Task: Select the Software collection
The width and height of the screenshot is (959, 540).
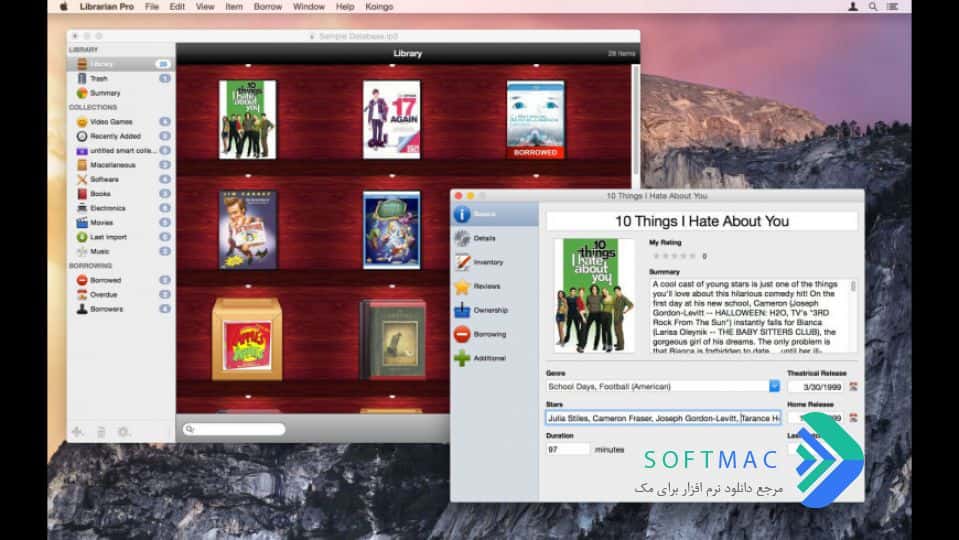Action: coord(120,179)
